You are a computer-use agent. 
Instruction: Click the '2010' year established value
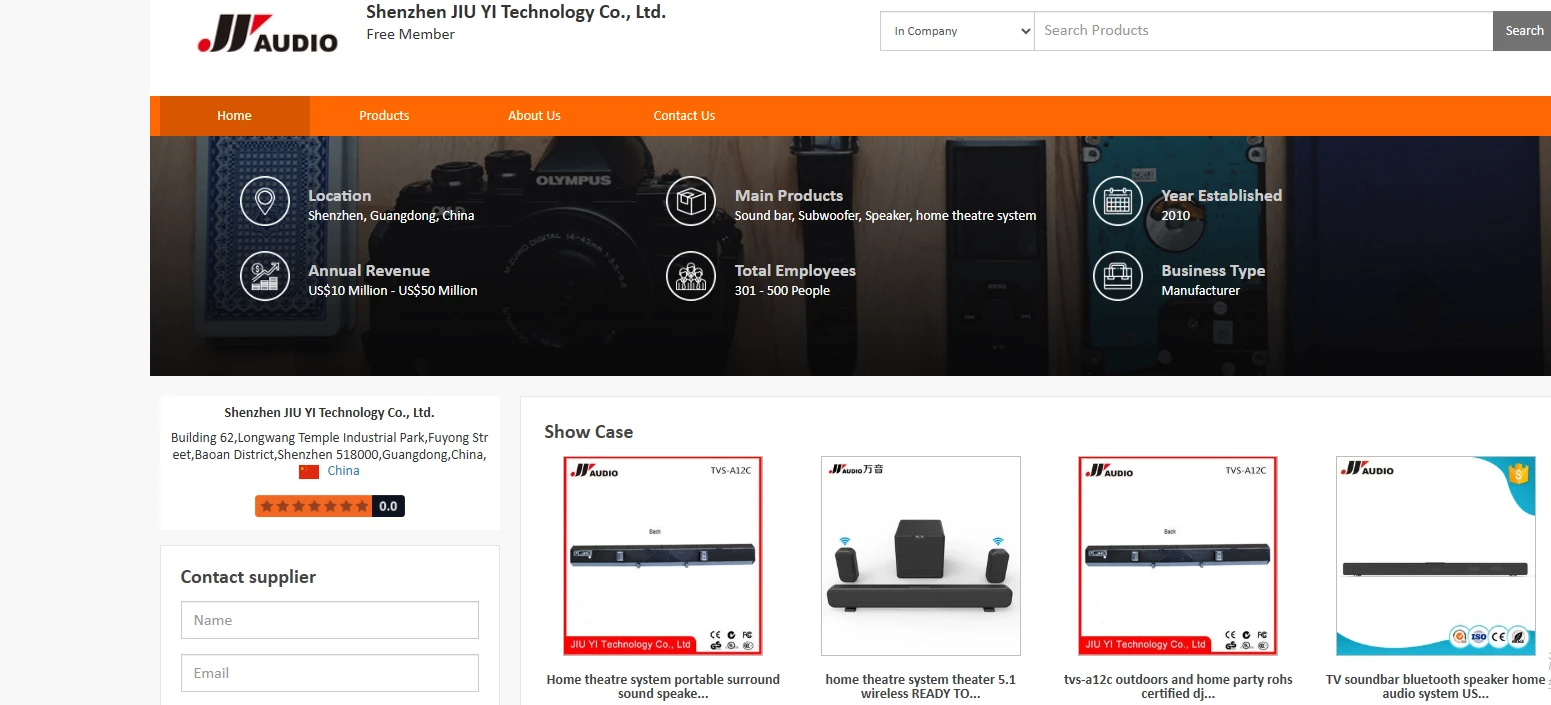click(1176, 215)
